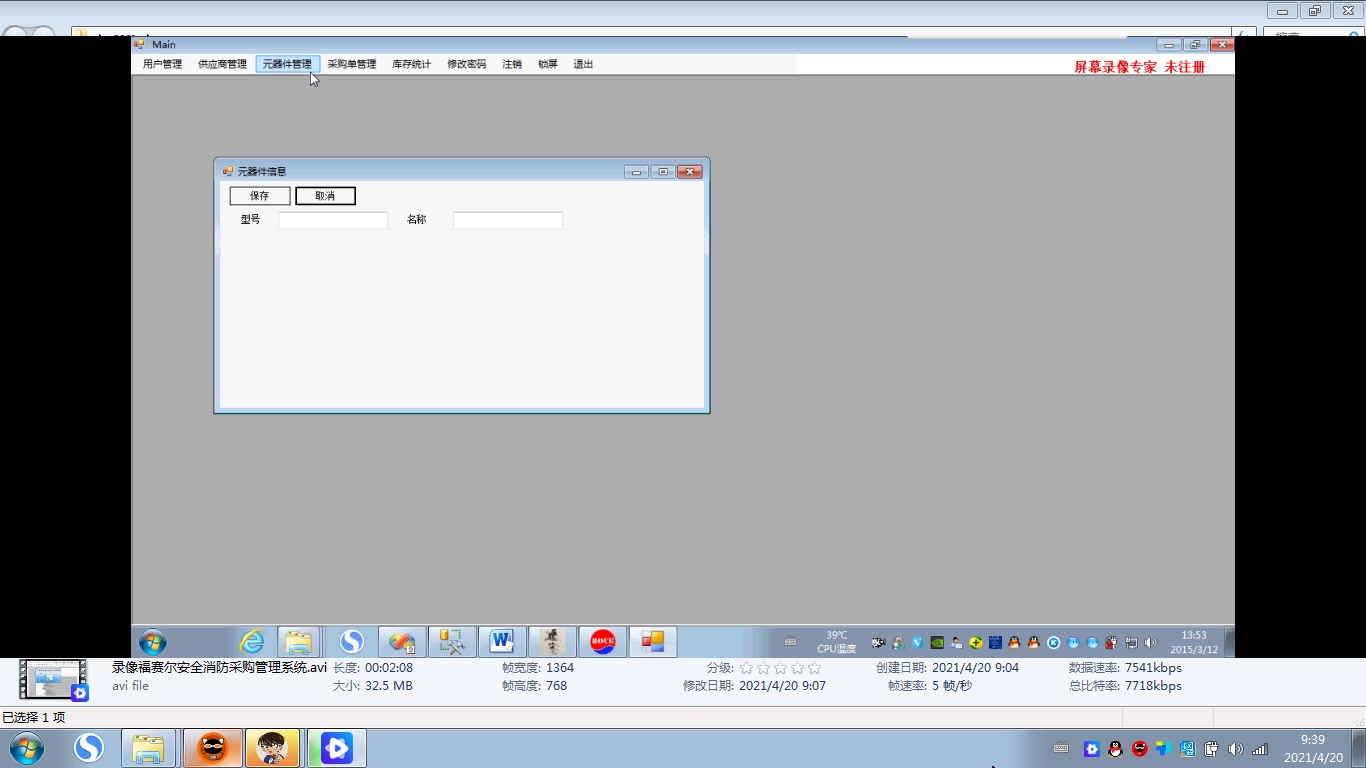Launch the blue player icon on the Windows taskbar

pyautogui.click(x=337, y=747)
